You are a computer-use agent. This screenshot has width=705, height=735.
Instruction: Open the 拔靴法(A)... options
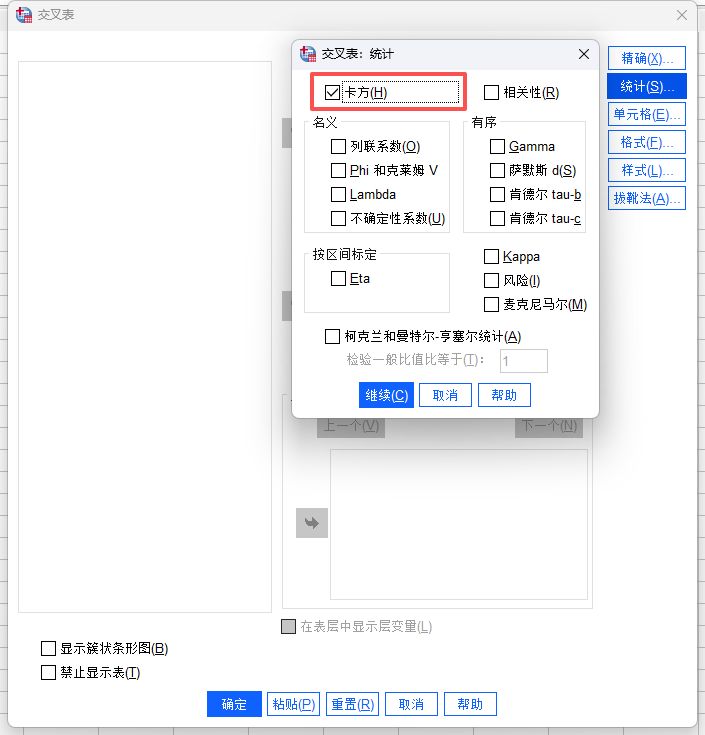647,198
